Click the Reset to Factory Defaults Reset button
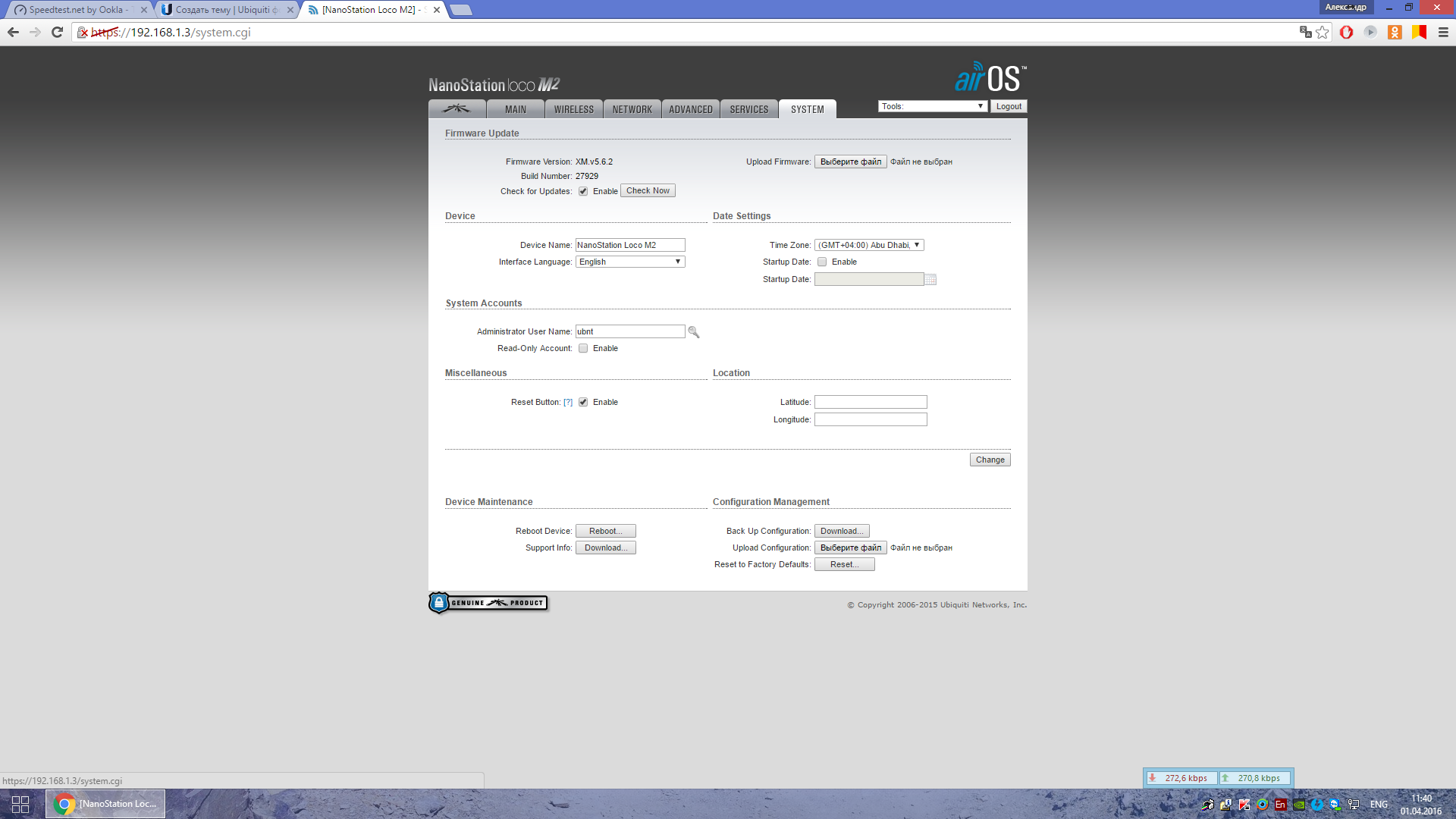Image resolution: width=1456 pixels, height=819 pixels. click(x=844, y=564)
